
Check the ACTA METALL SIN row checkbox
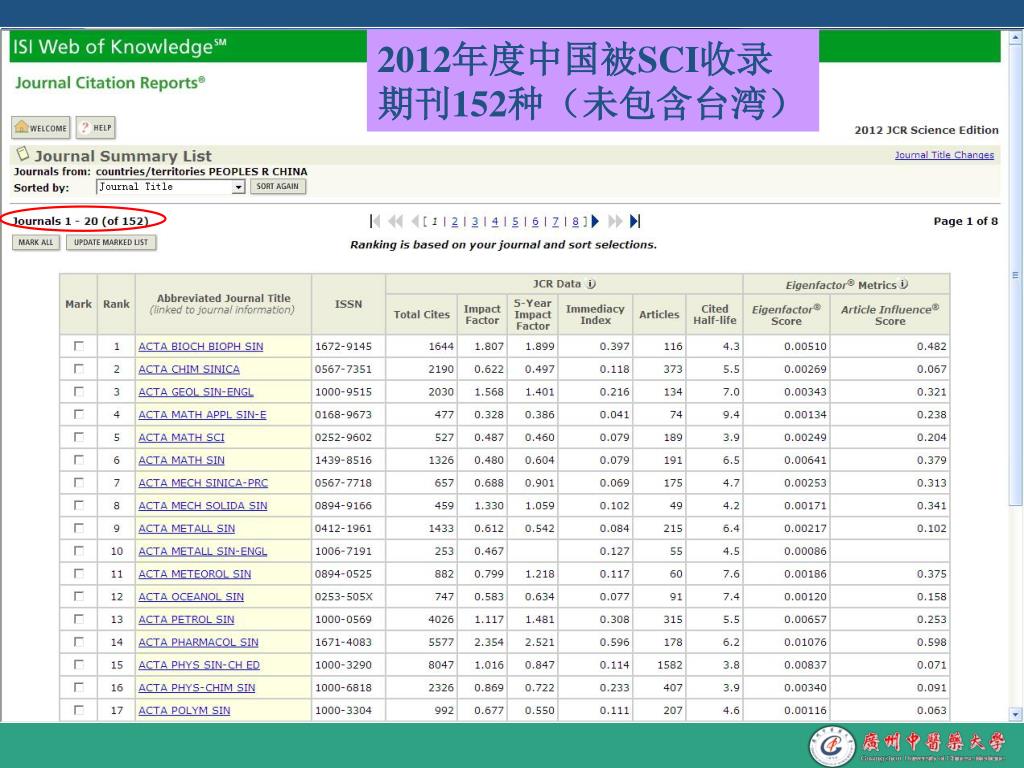[79, 528]
